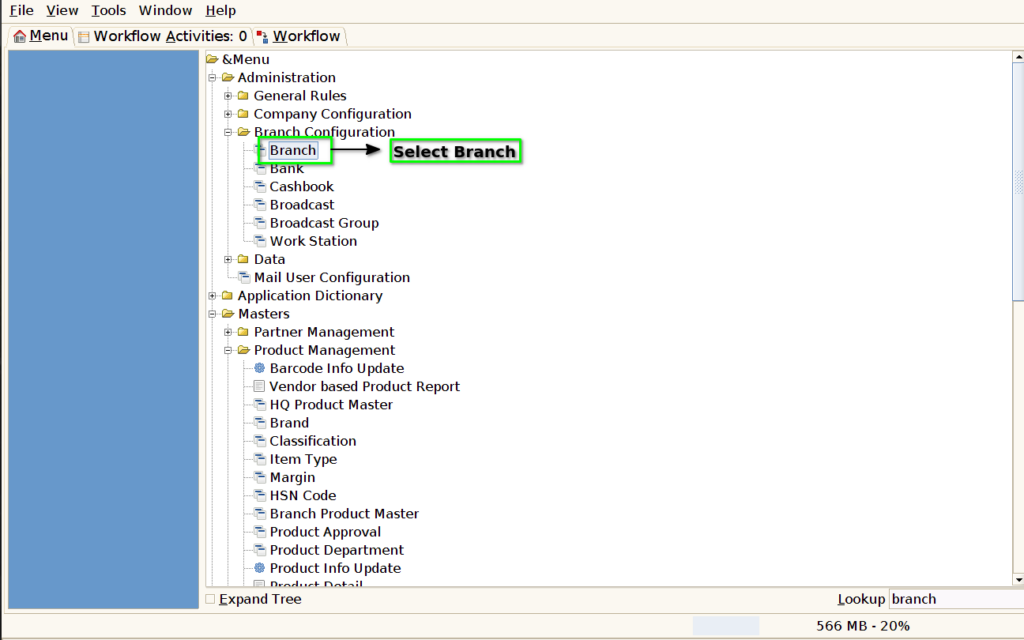Open the HQ Product Master entry
Viewport: 1024px width, 640px height.
click(x=331, y=405)
